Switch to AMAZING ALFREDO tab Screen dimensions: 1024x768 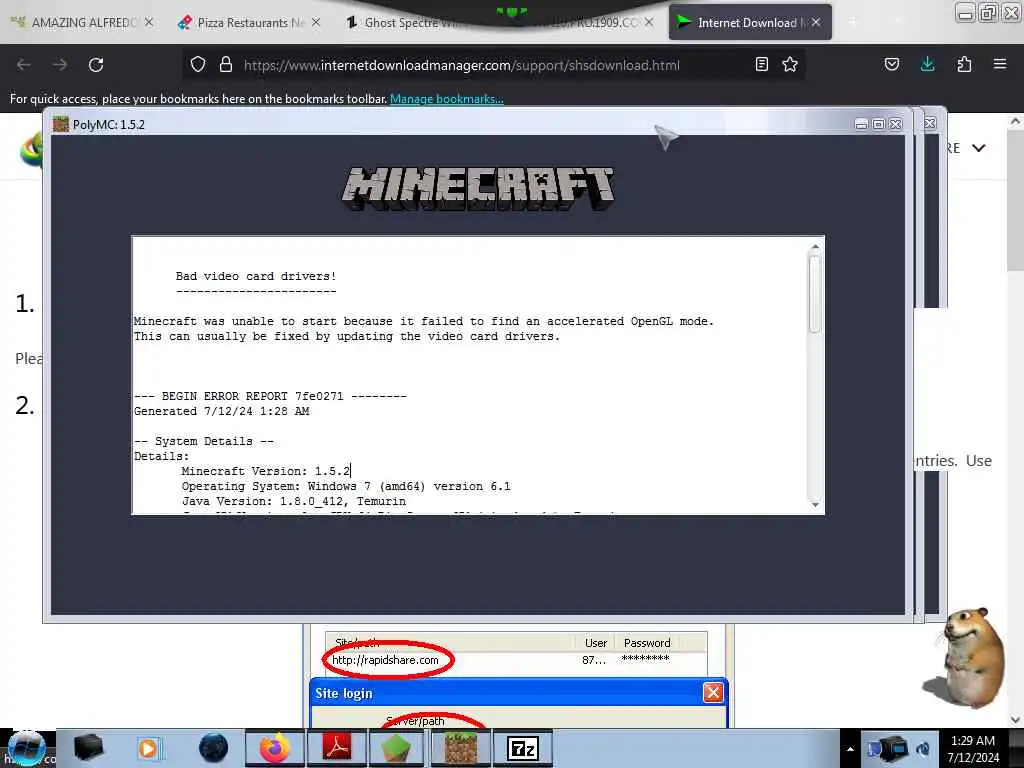pyautogui.click(x=82, y=23)
